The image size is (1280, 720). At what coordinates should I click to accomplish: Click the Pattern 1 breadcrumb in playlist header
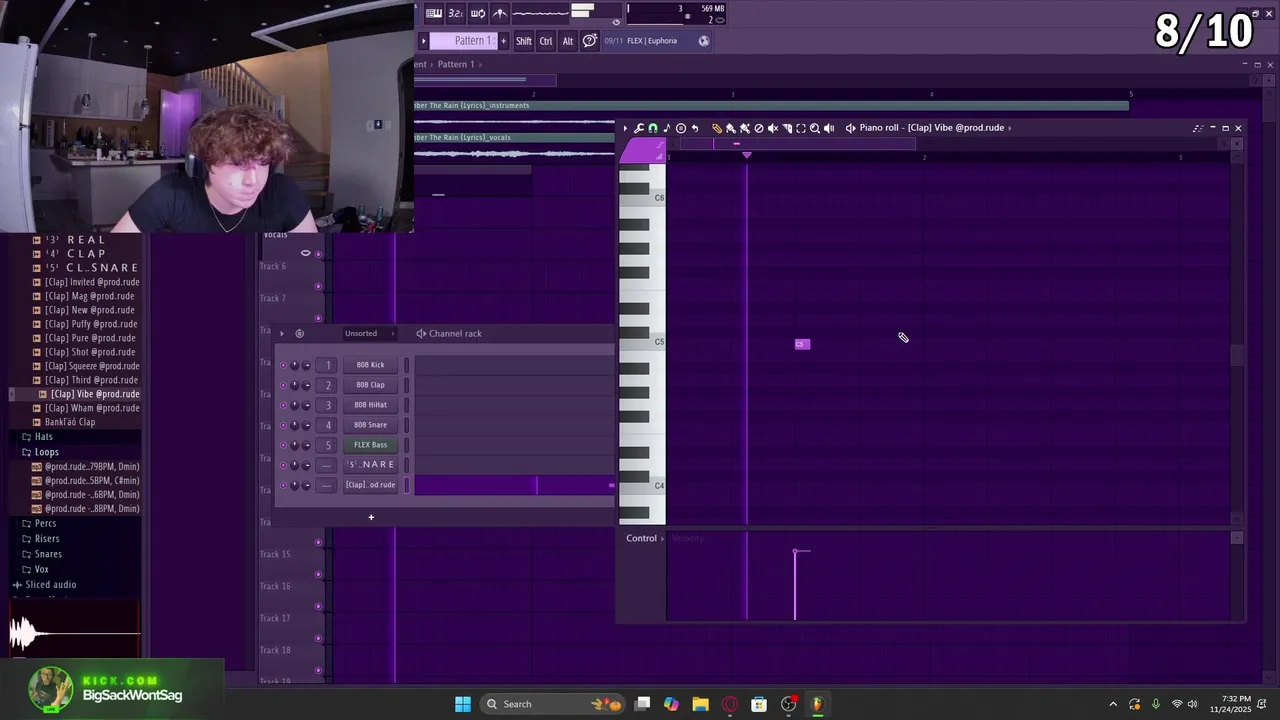[455, 64]
